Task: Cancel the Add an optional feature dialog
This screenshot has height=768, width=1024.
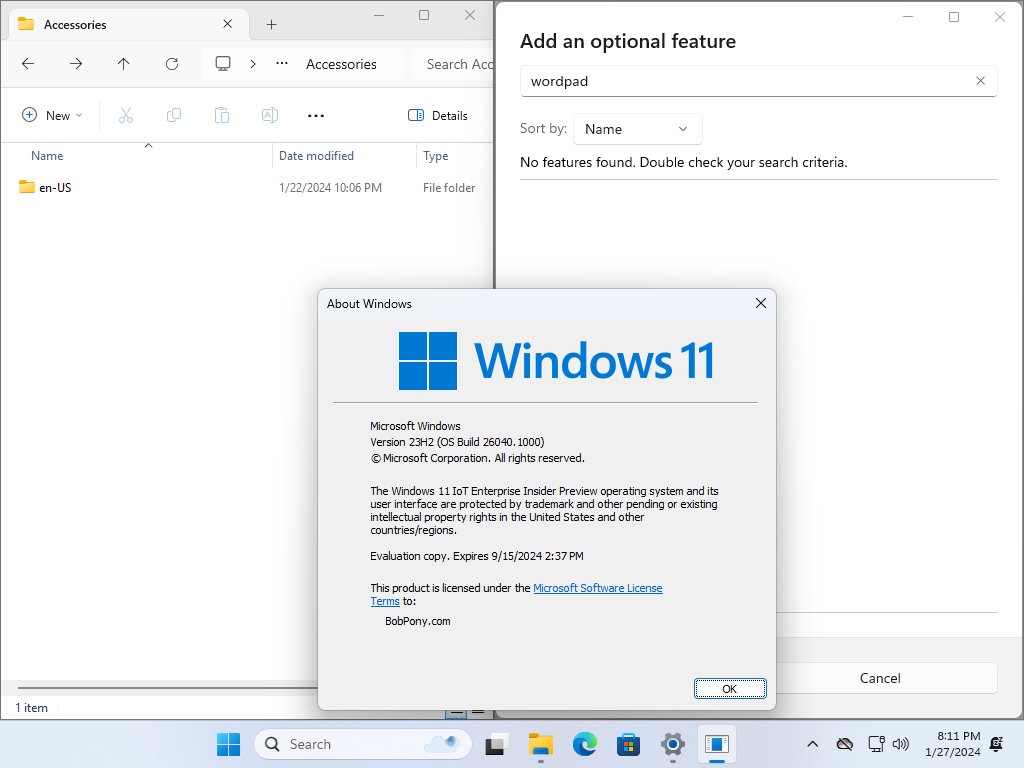Action: pyautogui.click(x=879, y=678)
